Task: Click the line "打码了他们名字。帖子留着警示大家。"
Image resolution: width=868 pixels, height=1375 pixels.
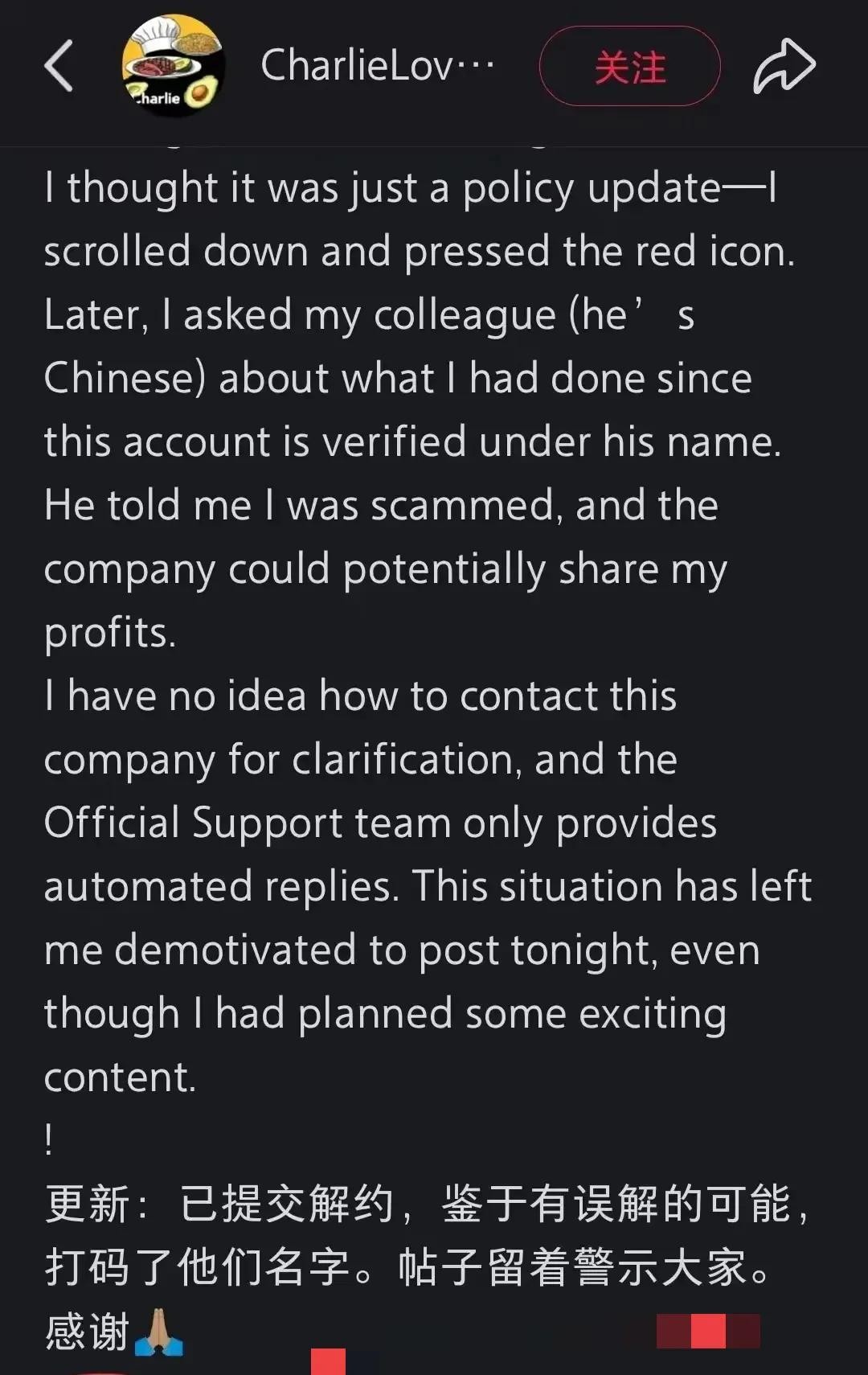Action: (x=408, y=1268)
